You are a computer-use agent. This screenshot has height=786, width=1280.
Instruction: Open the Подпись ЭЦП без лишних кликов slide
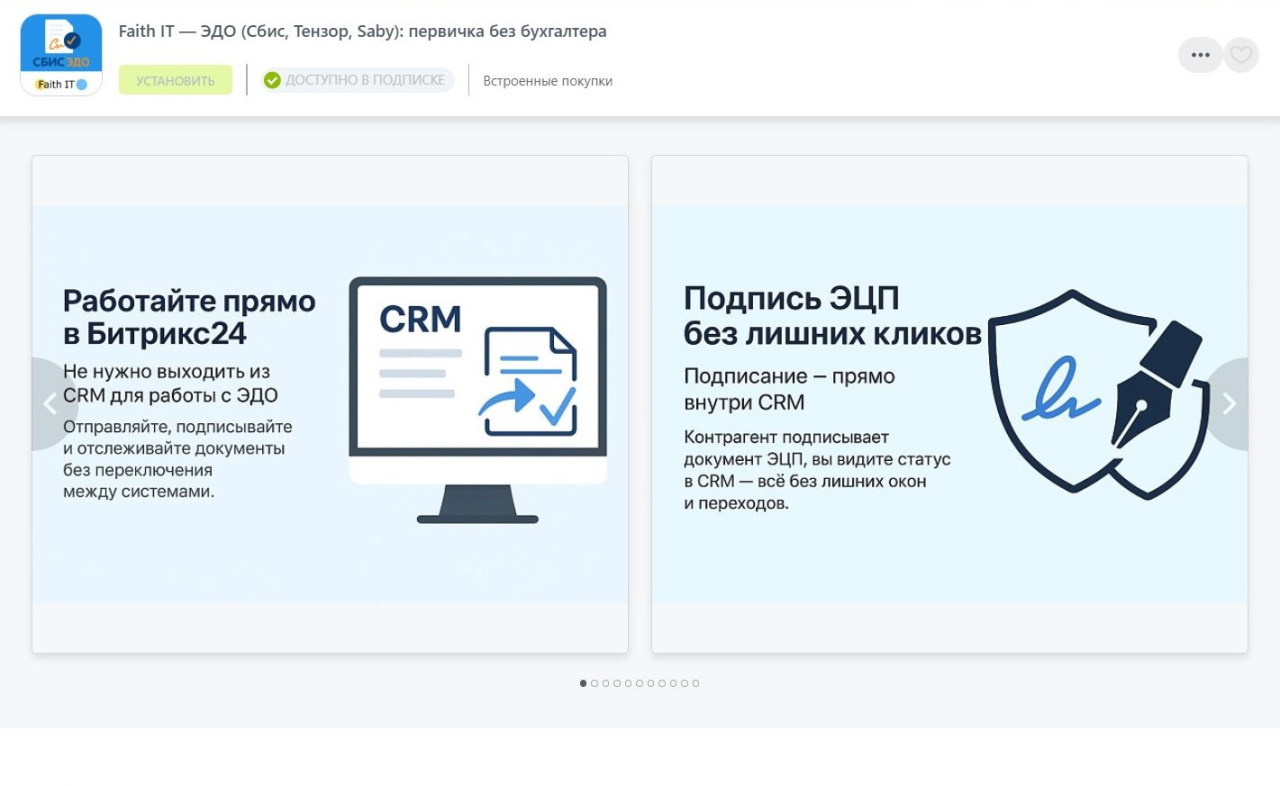pyautogui.click(x=949, y=404)
